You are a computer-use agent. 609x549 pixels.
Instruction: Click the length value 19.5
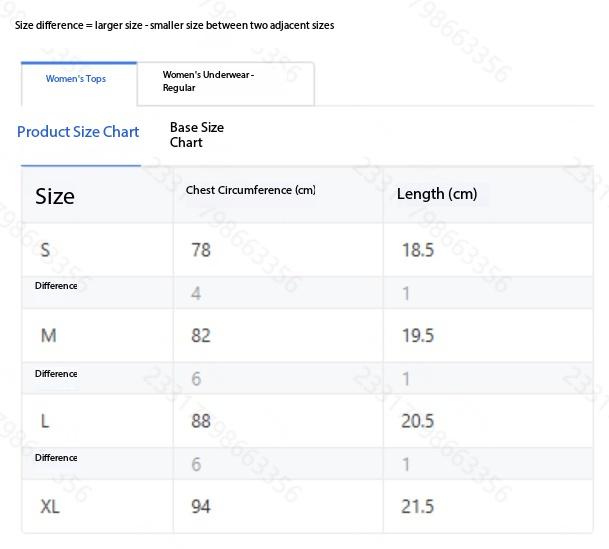[x=418, y=336]
